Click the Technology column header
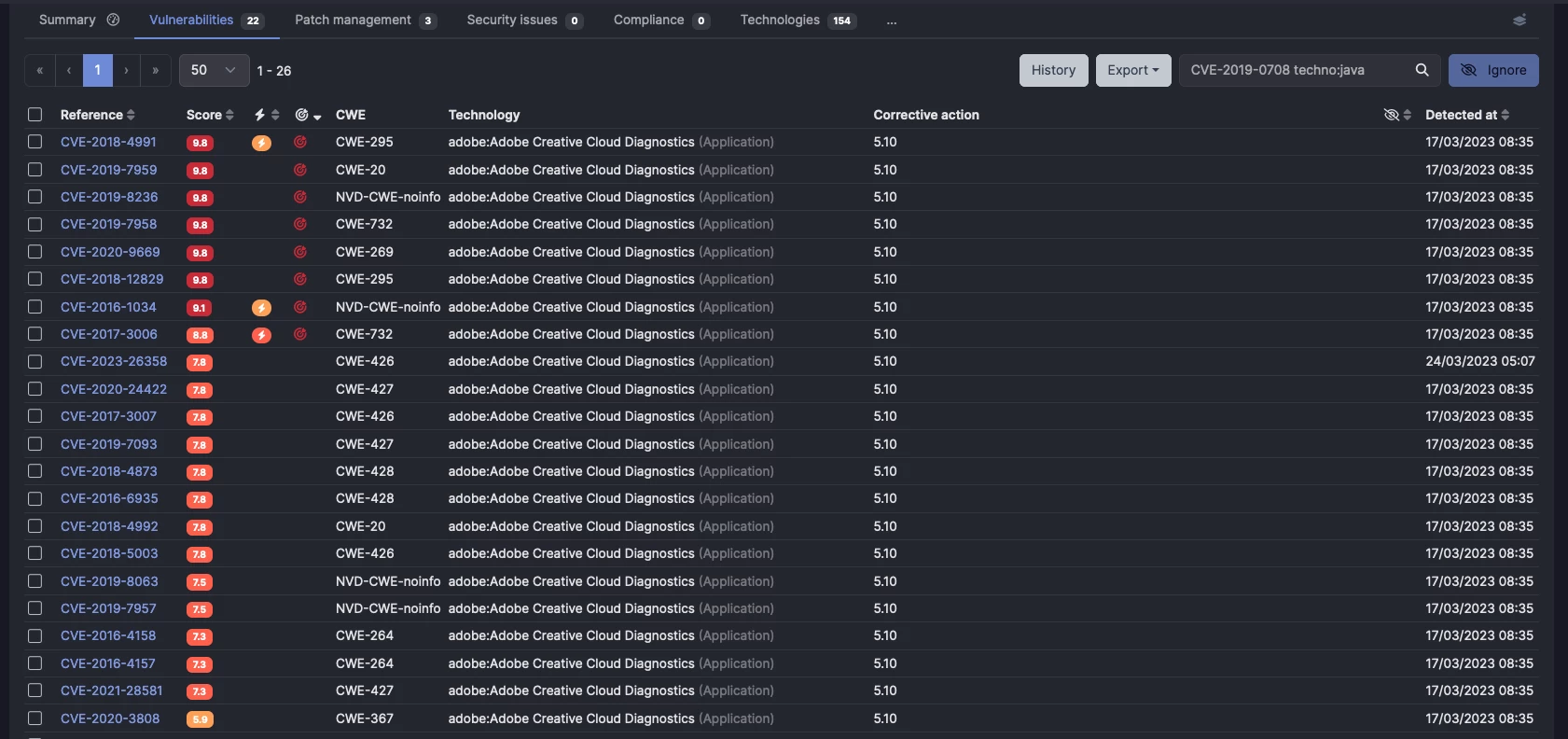This screenshot has height=739, width=1568. 484,115
